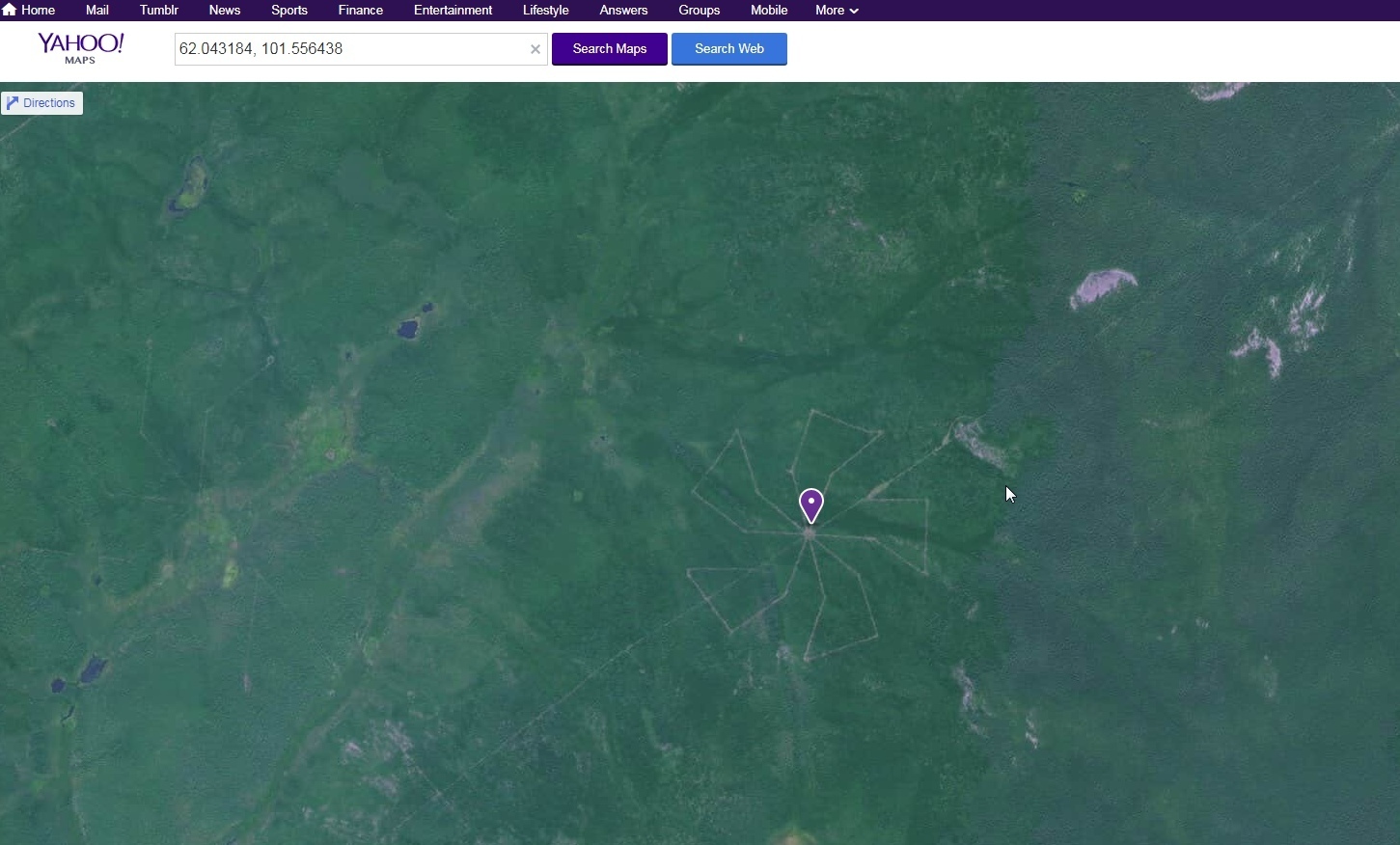This screenshot has height=845, width=1400.
Task: Open Groups in the navigation bar
Action: [x=699, y=10]
